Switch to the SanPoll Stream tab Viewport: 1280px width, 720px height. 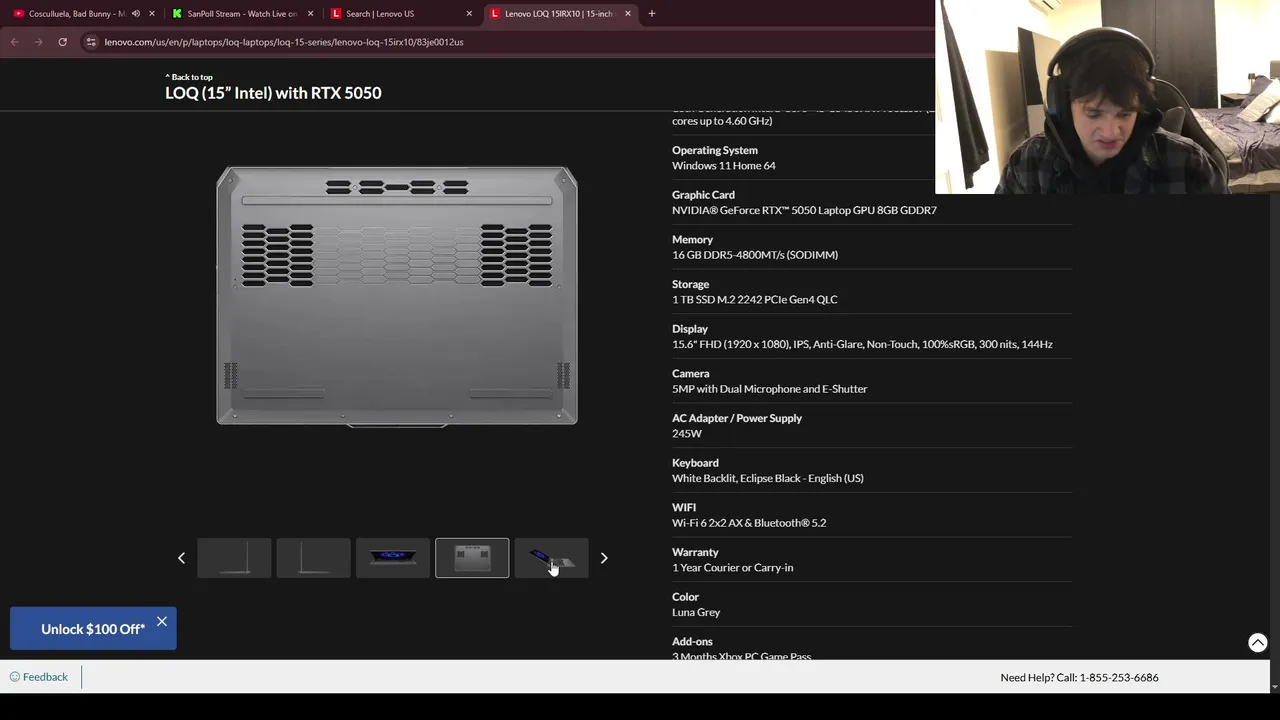click(x=242, y=14)
